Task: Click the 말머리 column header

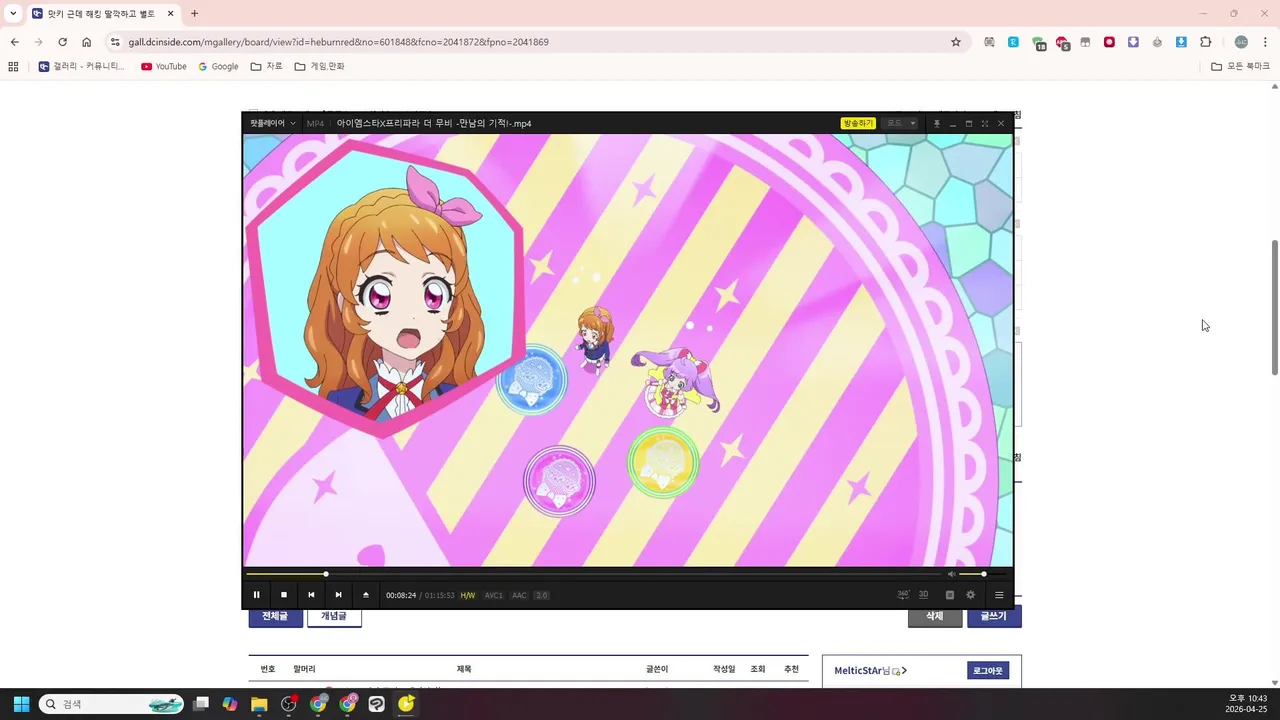Action: (x=304, y=669)
